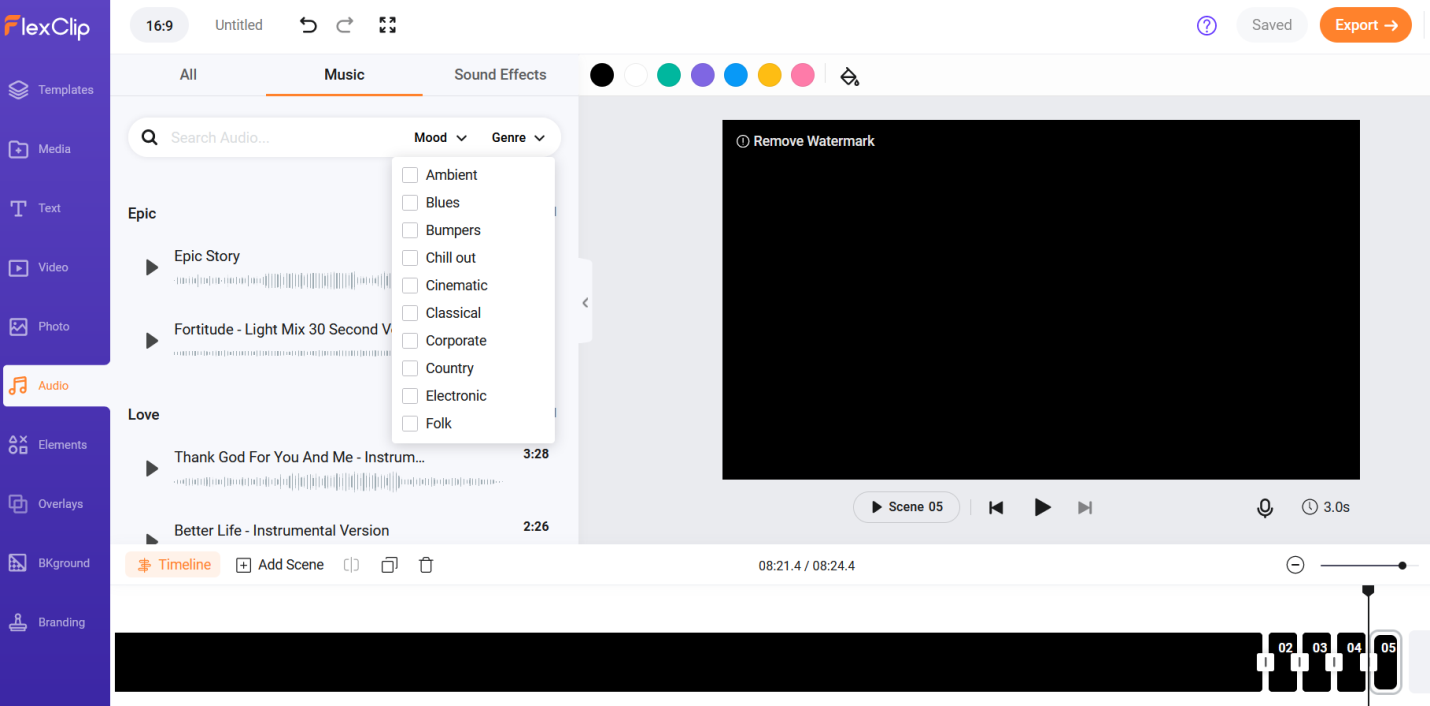1430x706 pixels.
Task: Click the fullscreen preview icon
Action: tap(388, 25)
